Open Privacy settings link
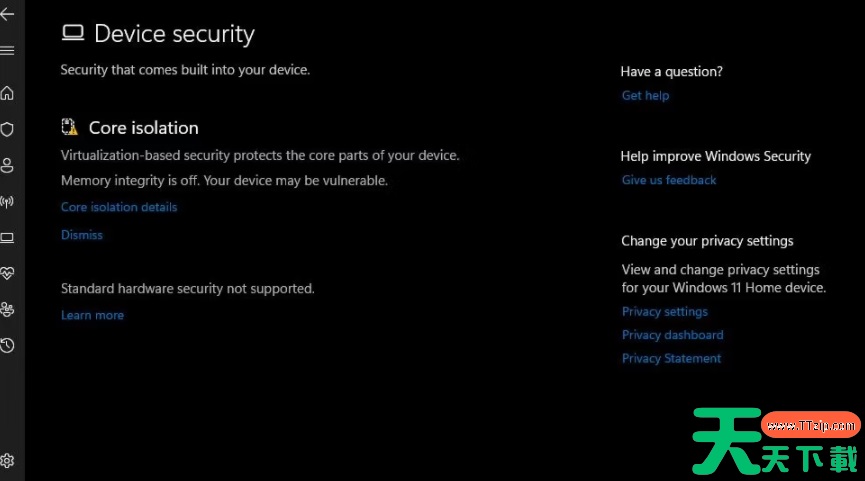 click(x=665, y=312)
